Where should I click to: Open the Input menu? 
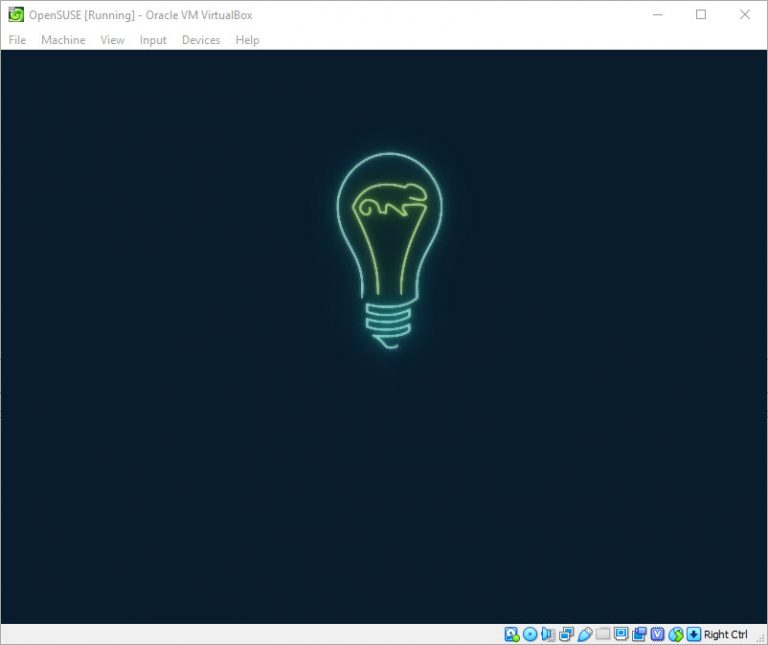153,40
